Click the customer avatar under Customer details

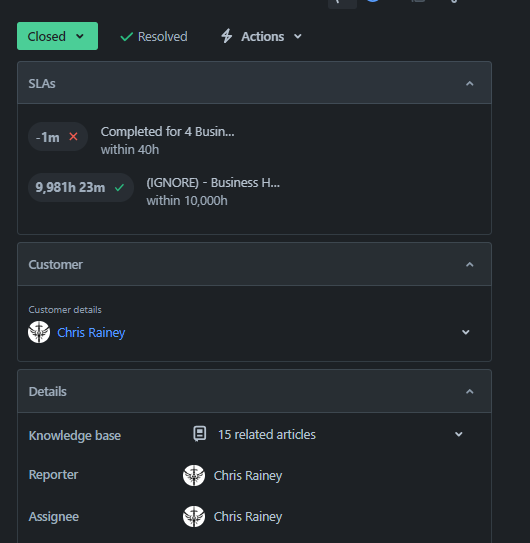click(39, 332)
